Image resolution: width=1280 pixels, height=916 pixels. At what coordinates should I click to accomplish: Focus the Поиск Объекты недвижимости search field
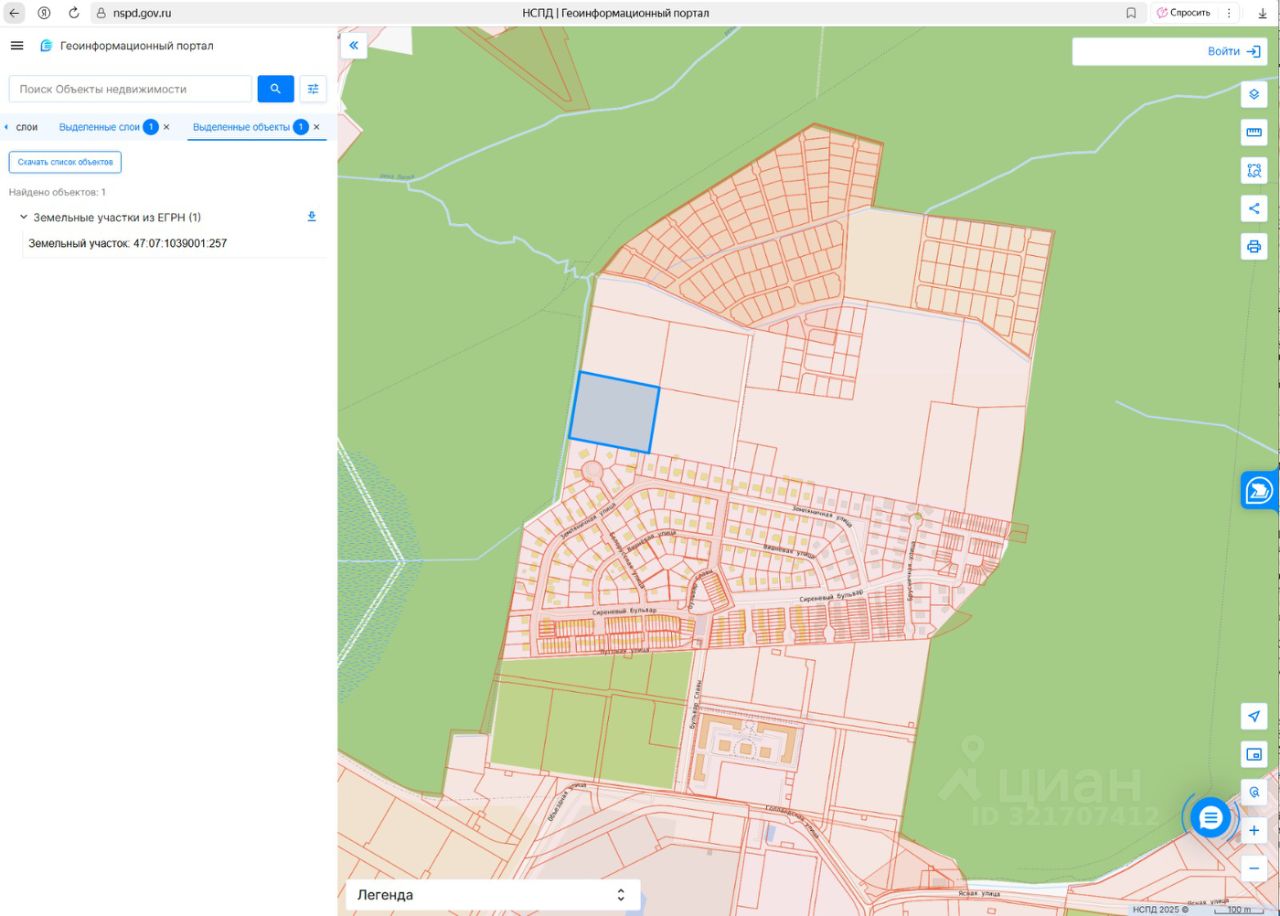tap(130, 89)
